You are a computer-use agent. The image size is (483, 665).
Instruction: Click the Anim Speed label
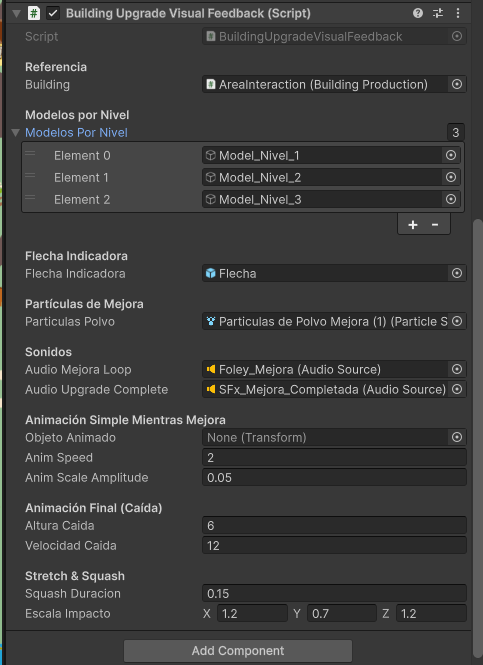59,458
